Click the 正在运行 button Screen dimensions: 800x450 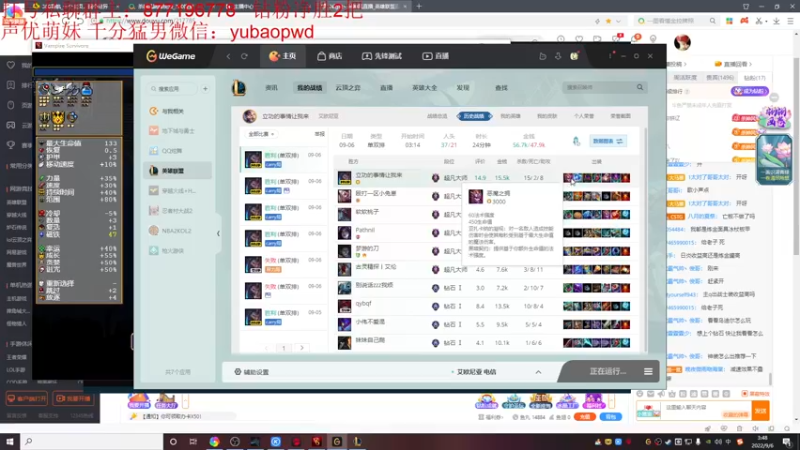point(608,371)
